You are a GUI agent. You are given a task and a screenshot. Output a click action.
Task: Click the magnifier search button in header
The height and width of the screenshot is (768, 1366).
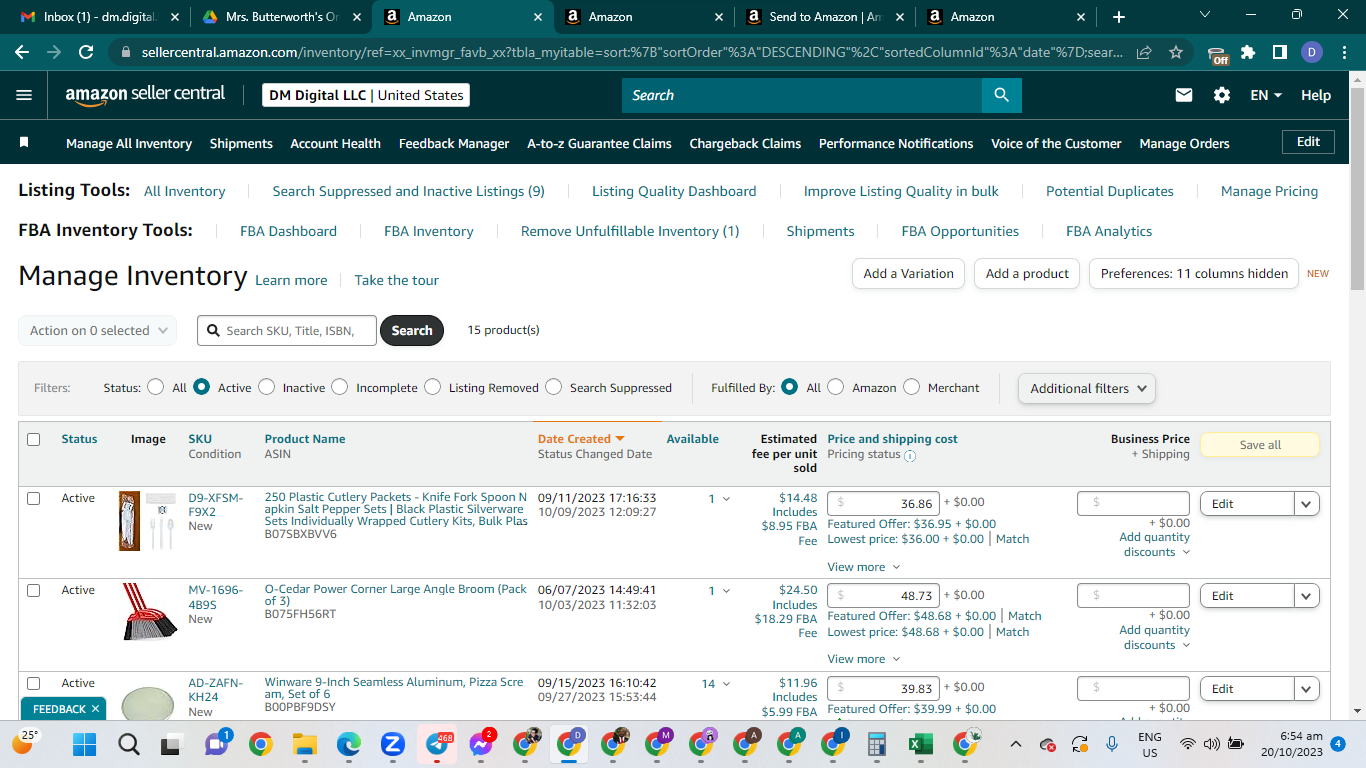[x=1001, y=95]
